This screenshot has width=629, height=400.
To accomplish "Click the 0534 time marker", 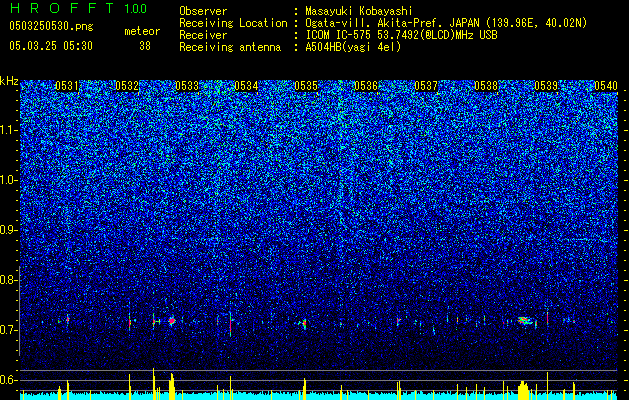I will point(246,86).
